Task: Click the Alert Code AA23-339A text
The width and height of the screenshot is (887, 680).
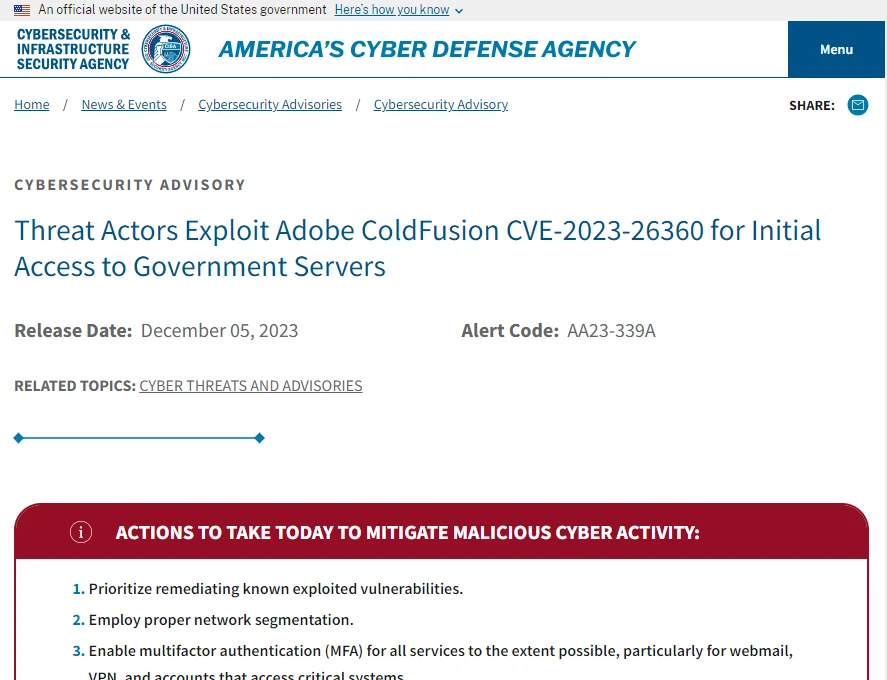Action: (611, 330)
